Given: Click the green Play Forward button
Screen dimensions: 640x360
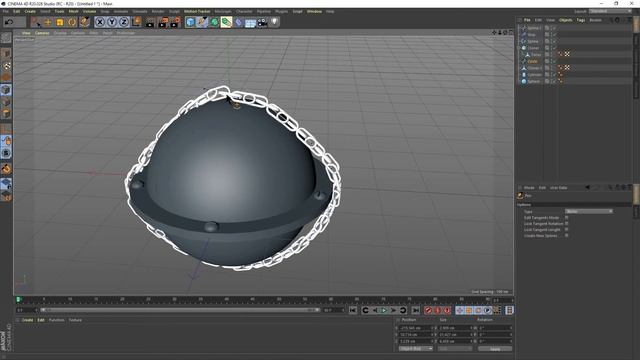Looking at the screenshot, I should (384, 311).
